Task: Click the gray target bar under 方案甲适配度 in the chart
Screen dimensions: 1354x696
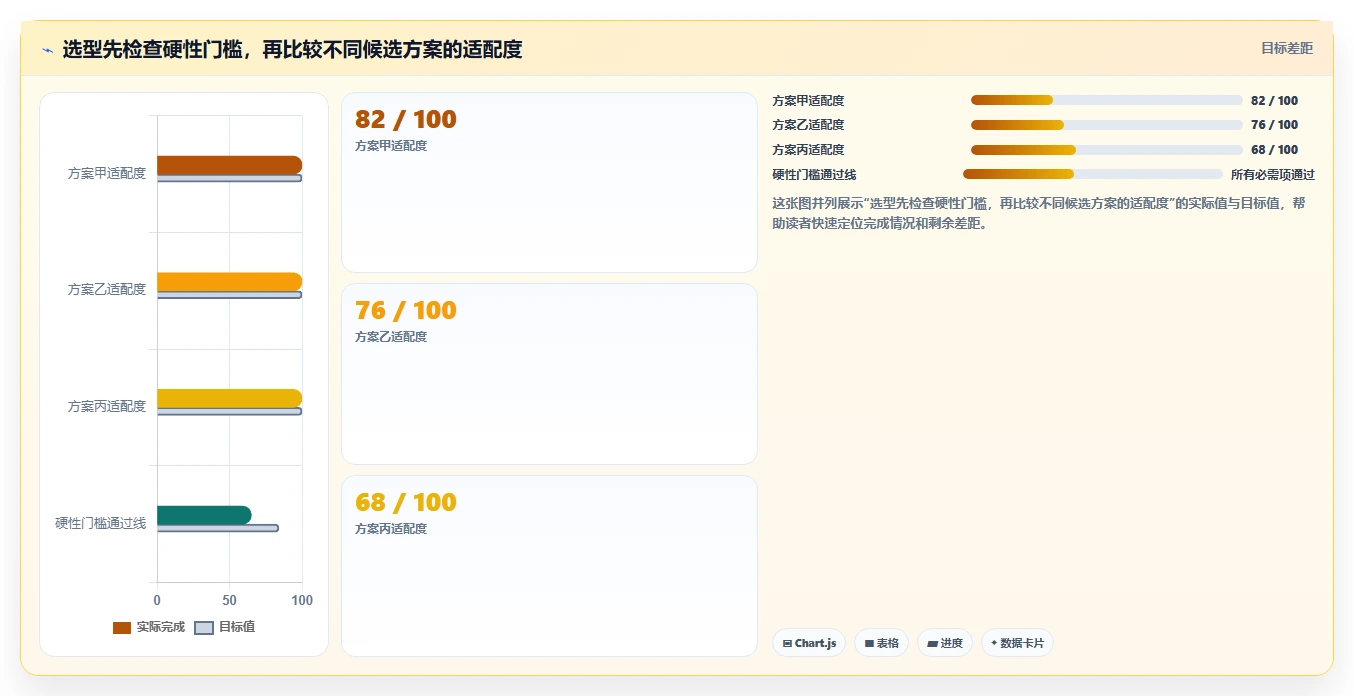Action: 229,179
